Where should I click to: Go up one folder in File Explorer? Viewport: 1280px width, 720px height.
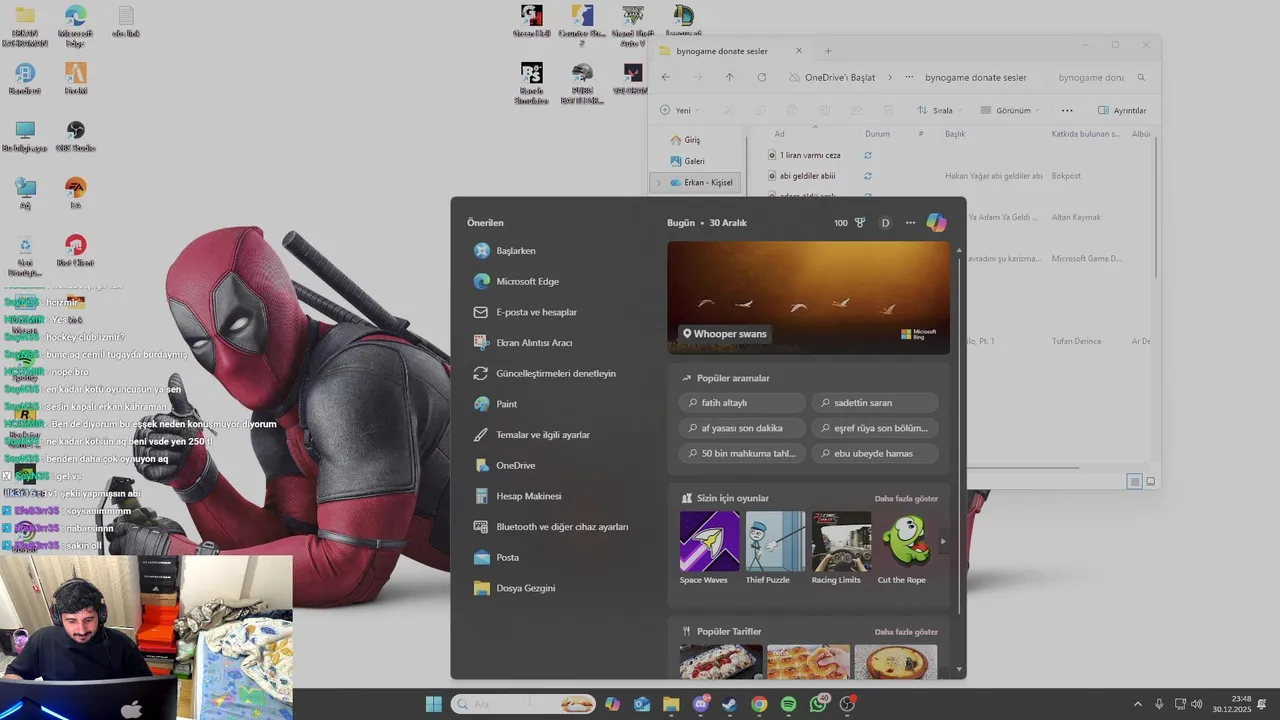[730, 77]
